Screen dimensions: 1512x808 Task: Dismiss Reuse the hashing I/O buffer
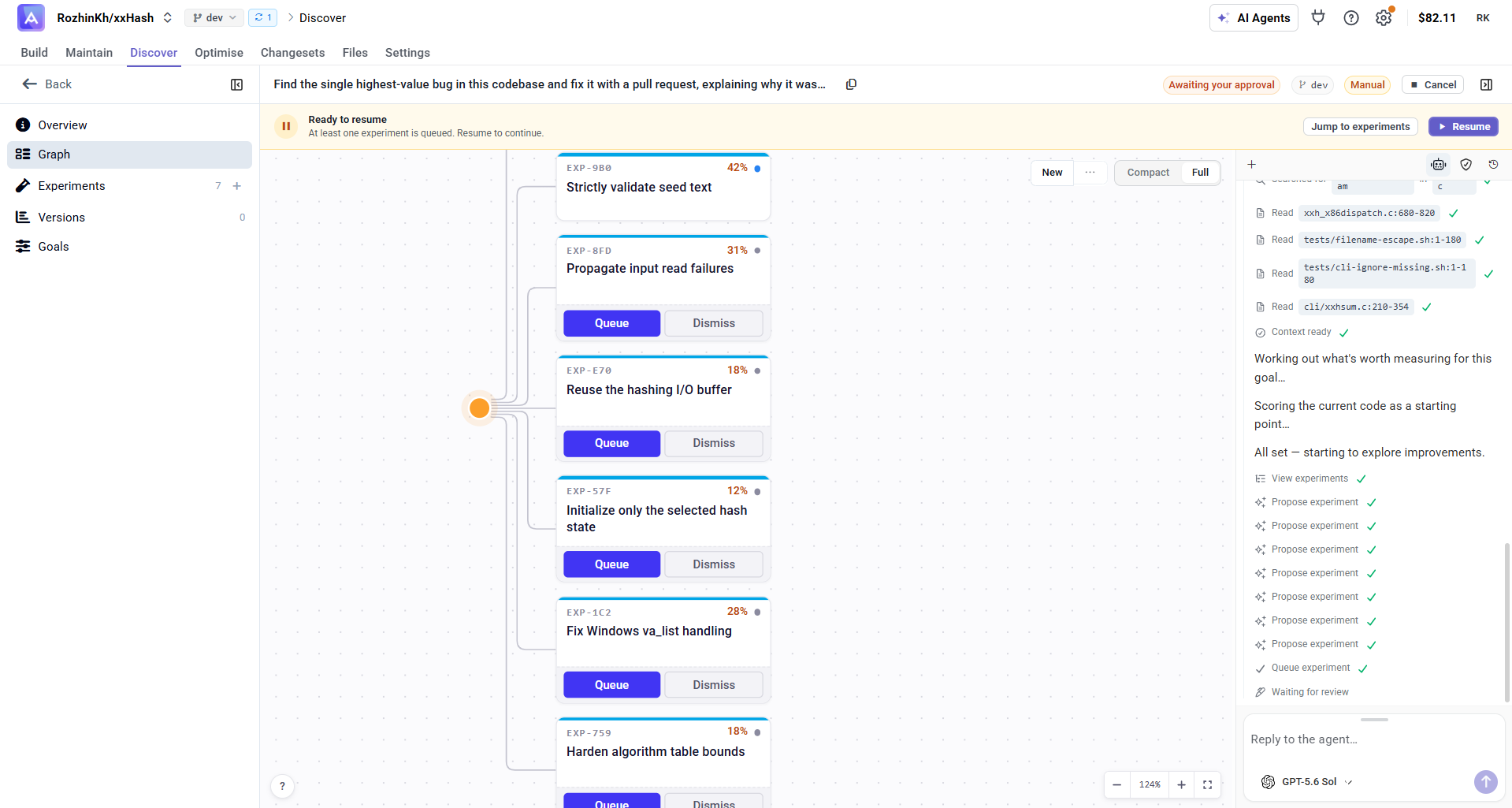coord(714,443)
